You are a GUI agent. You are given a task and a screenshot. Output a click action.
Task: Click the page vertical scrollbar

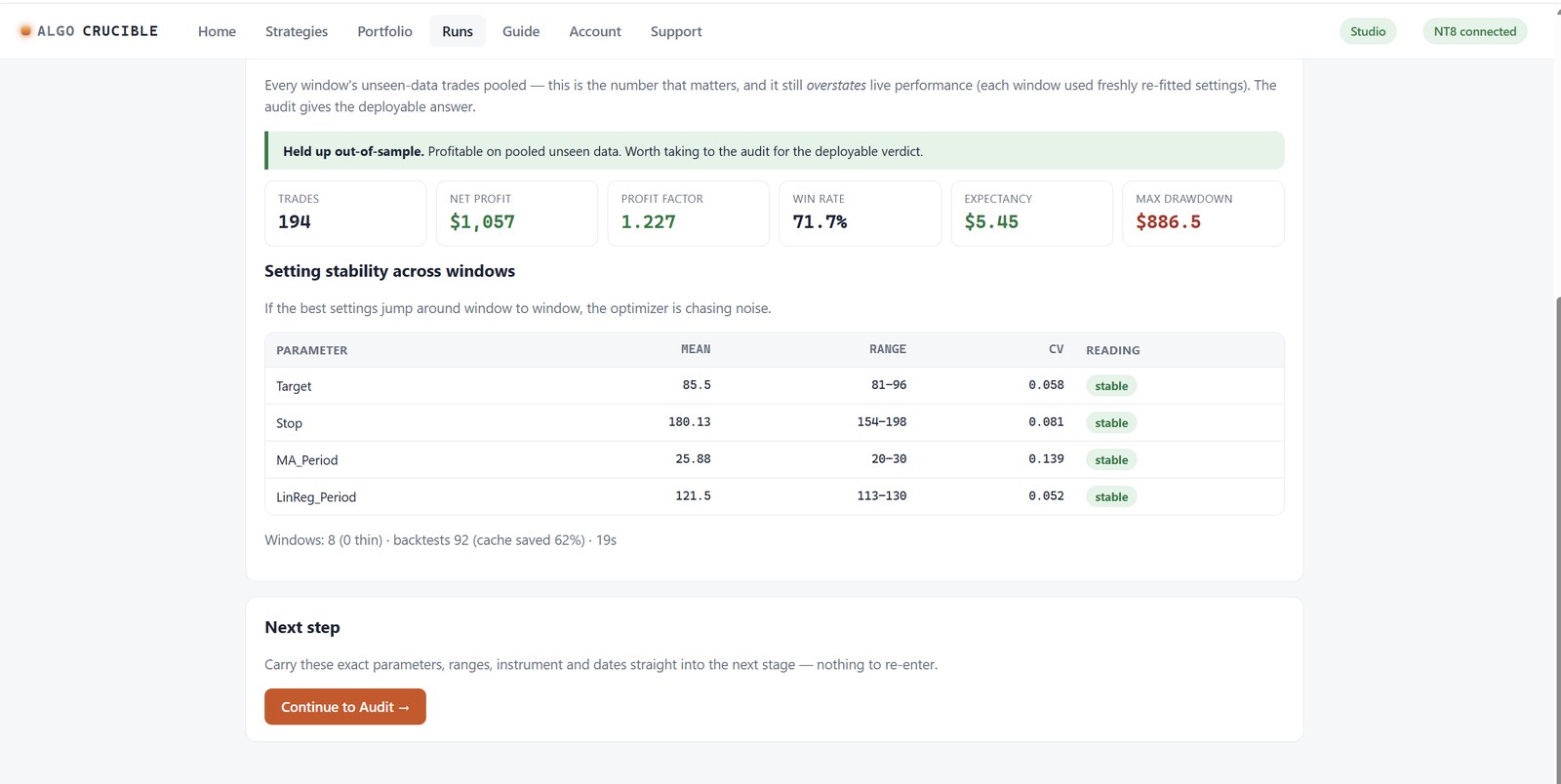[1557, 538]
